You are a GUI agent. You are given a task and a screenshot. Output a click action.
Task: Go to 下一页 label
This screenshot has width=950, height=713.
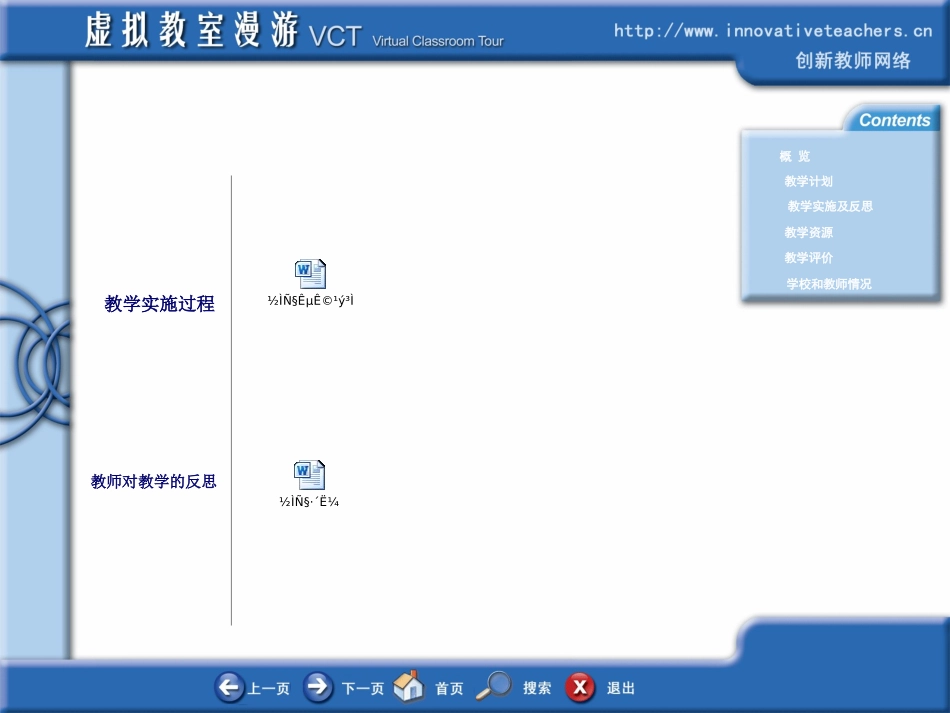click(363, 689)
